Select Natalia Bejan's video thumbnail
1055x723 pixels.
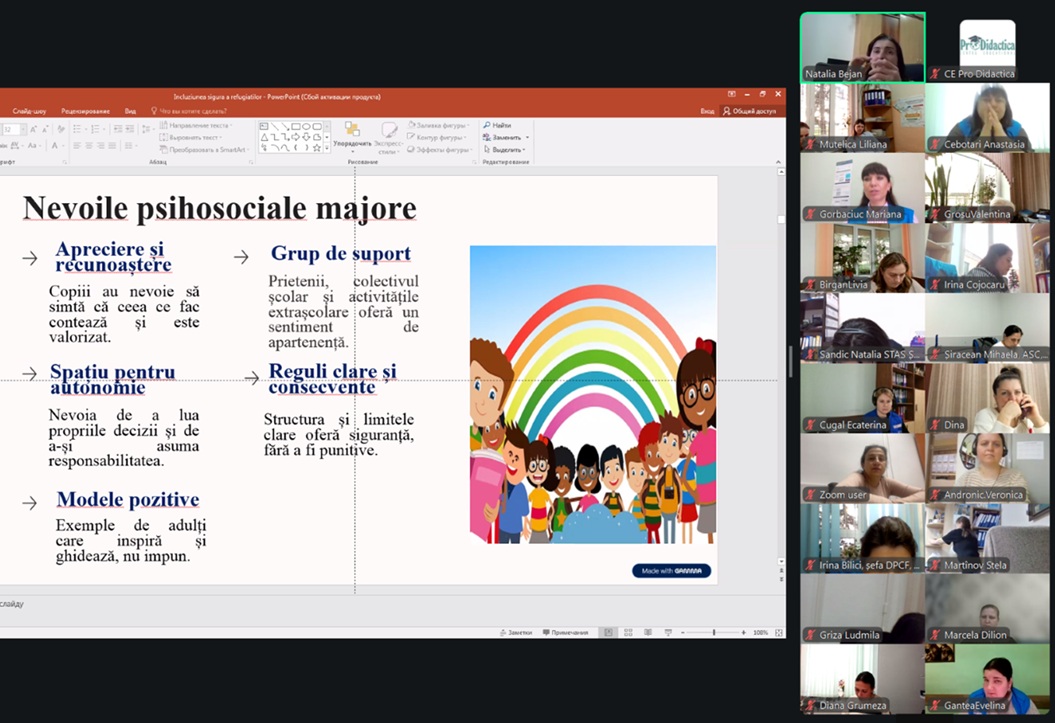(862, 46)
